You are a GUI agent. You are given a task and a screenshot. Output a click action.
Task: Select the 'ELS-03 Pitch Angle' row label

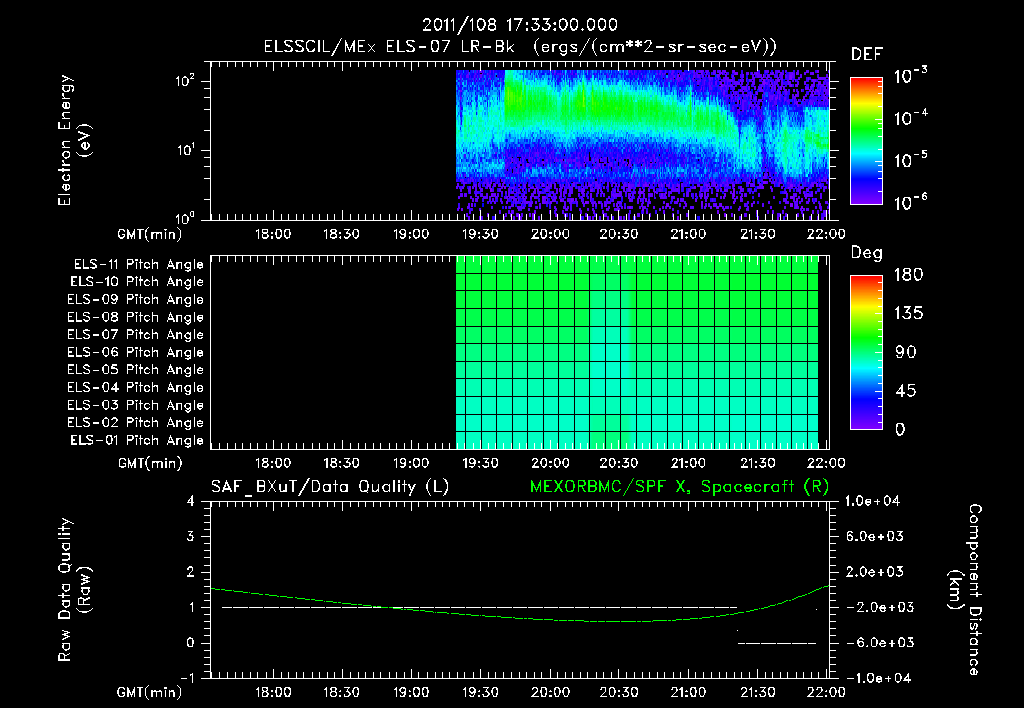(135, 406)
